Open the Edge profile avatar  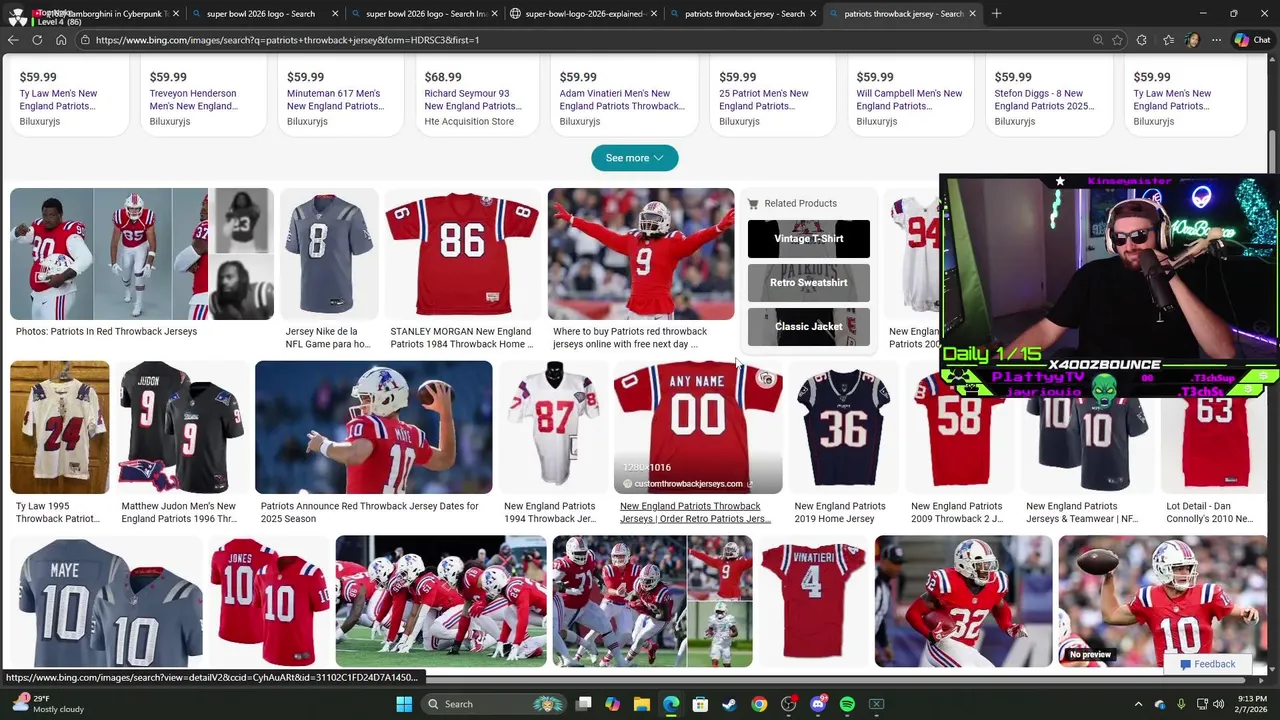pyautogui.click(x=1192, y=40)
